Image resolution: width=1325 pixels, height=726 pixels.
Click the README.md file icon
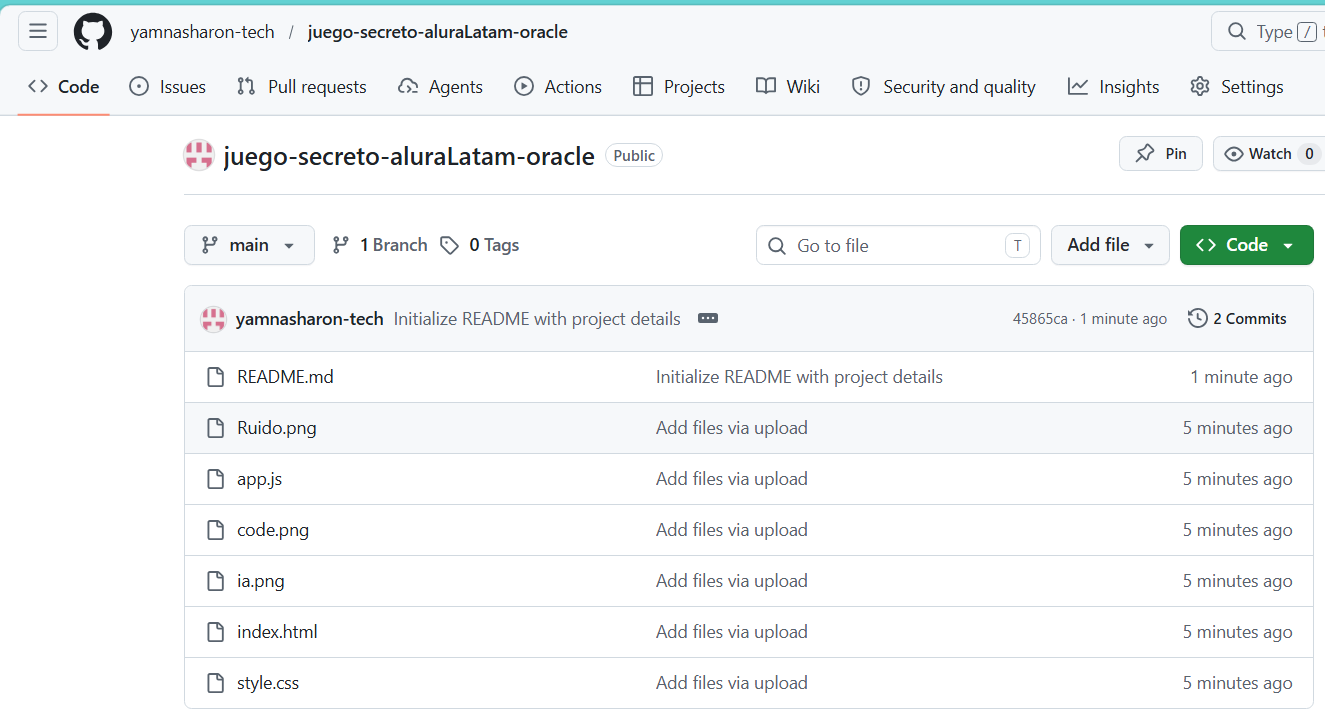coord(215,377)
